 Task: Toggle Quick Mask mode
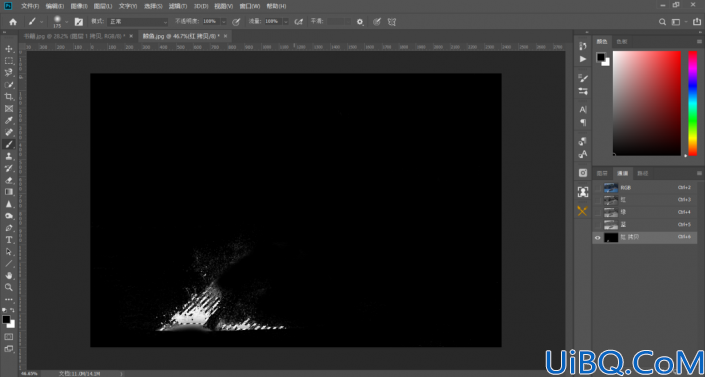point(9,337)
